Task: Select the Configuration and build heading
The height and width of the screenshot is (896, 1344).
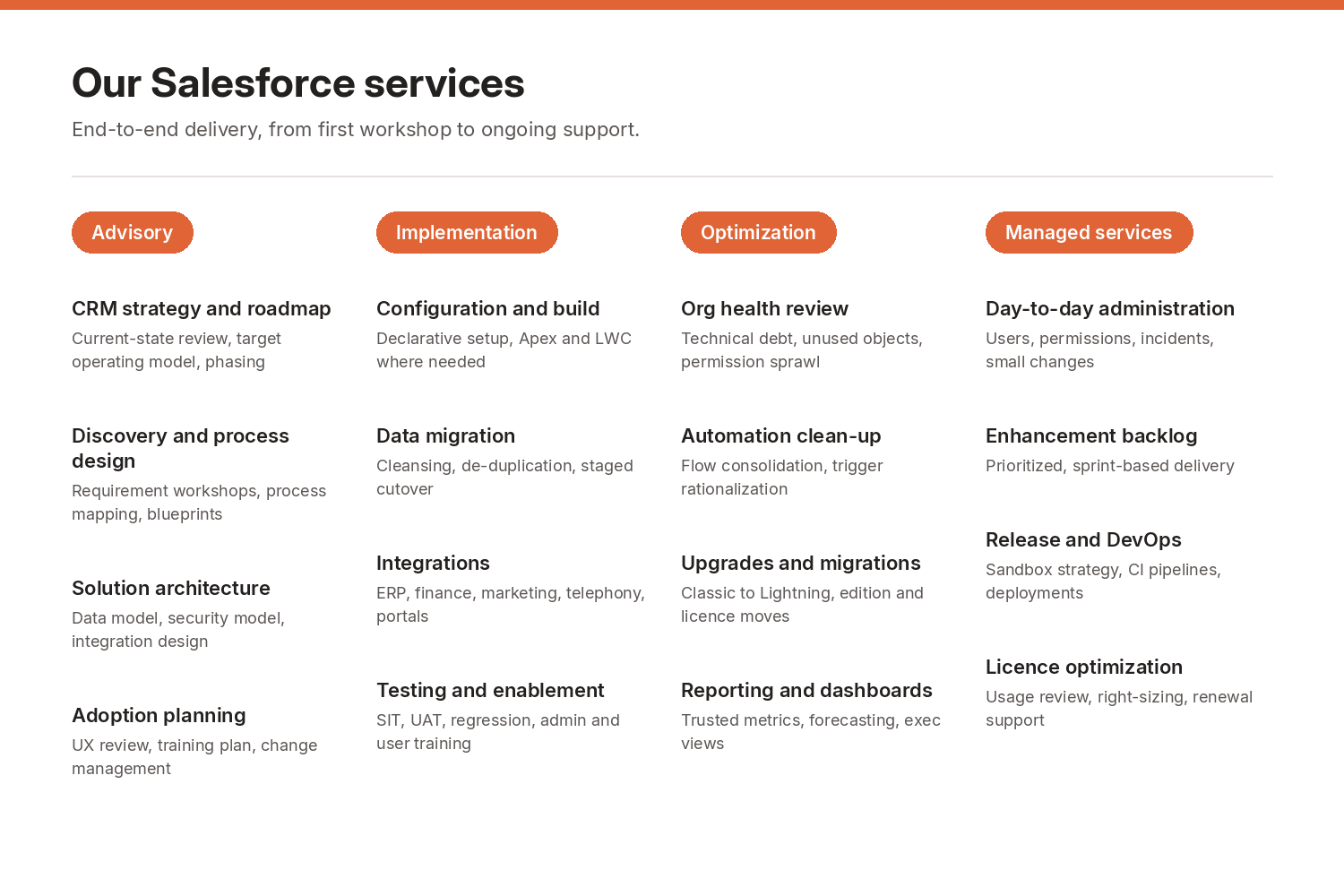Action: [488, 308]
